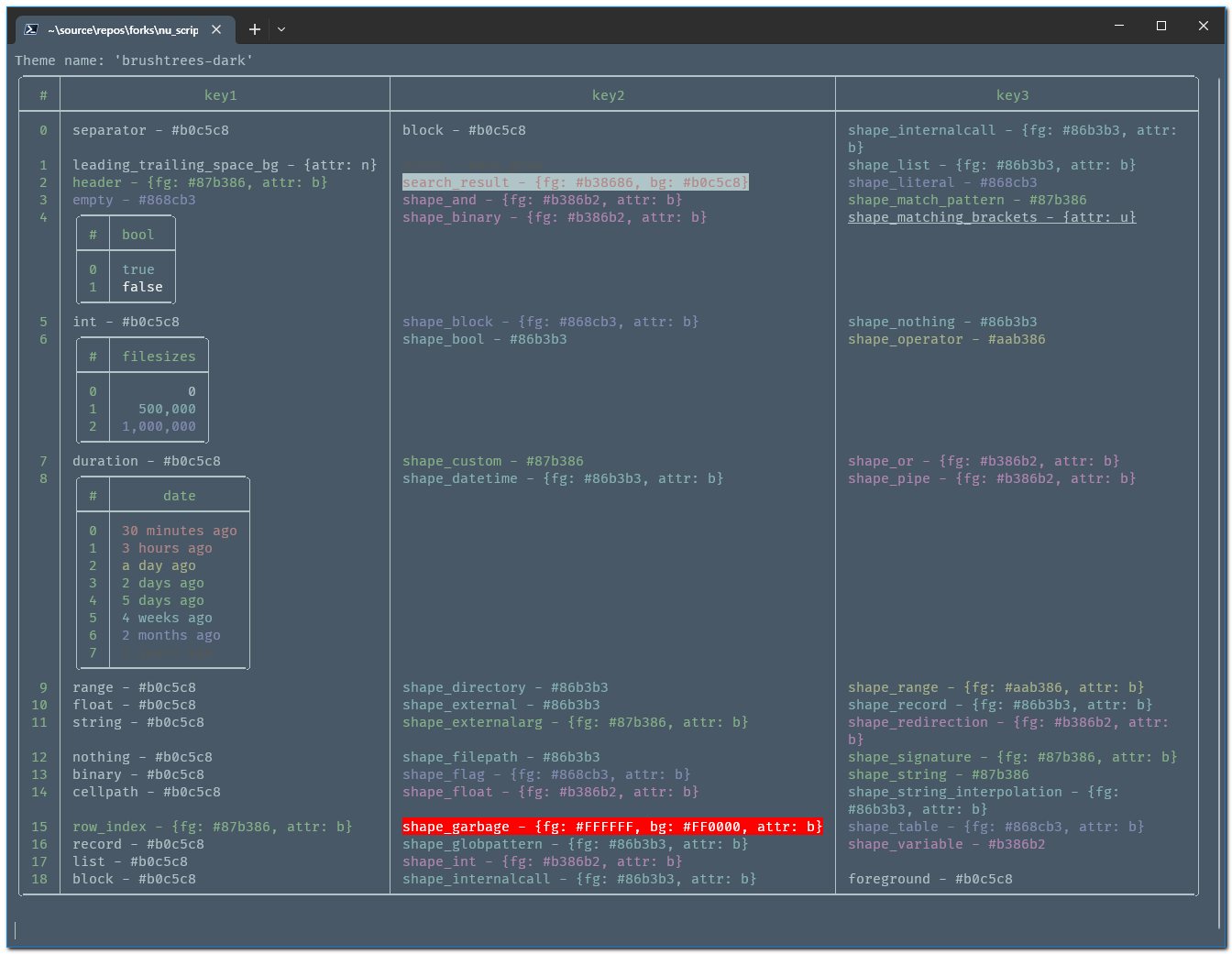Maximize the terminal window

point(1161,26)
